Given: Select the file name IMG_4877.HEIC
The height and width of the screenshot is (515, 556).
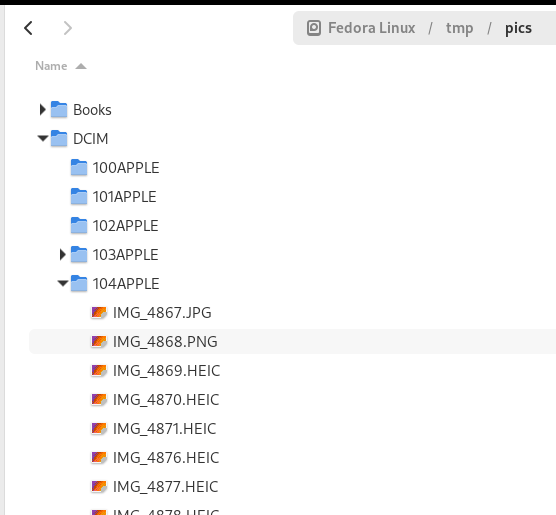Looking at the screenshot, I should click(166, 487).
